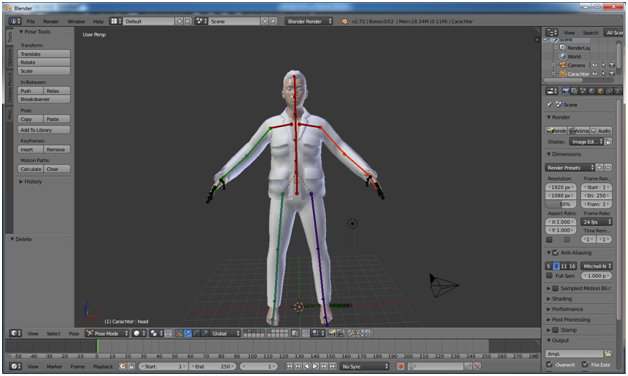
Task: Select the Constraints properties tab icon
Action: 609,91
